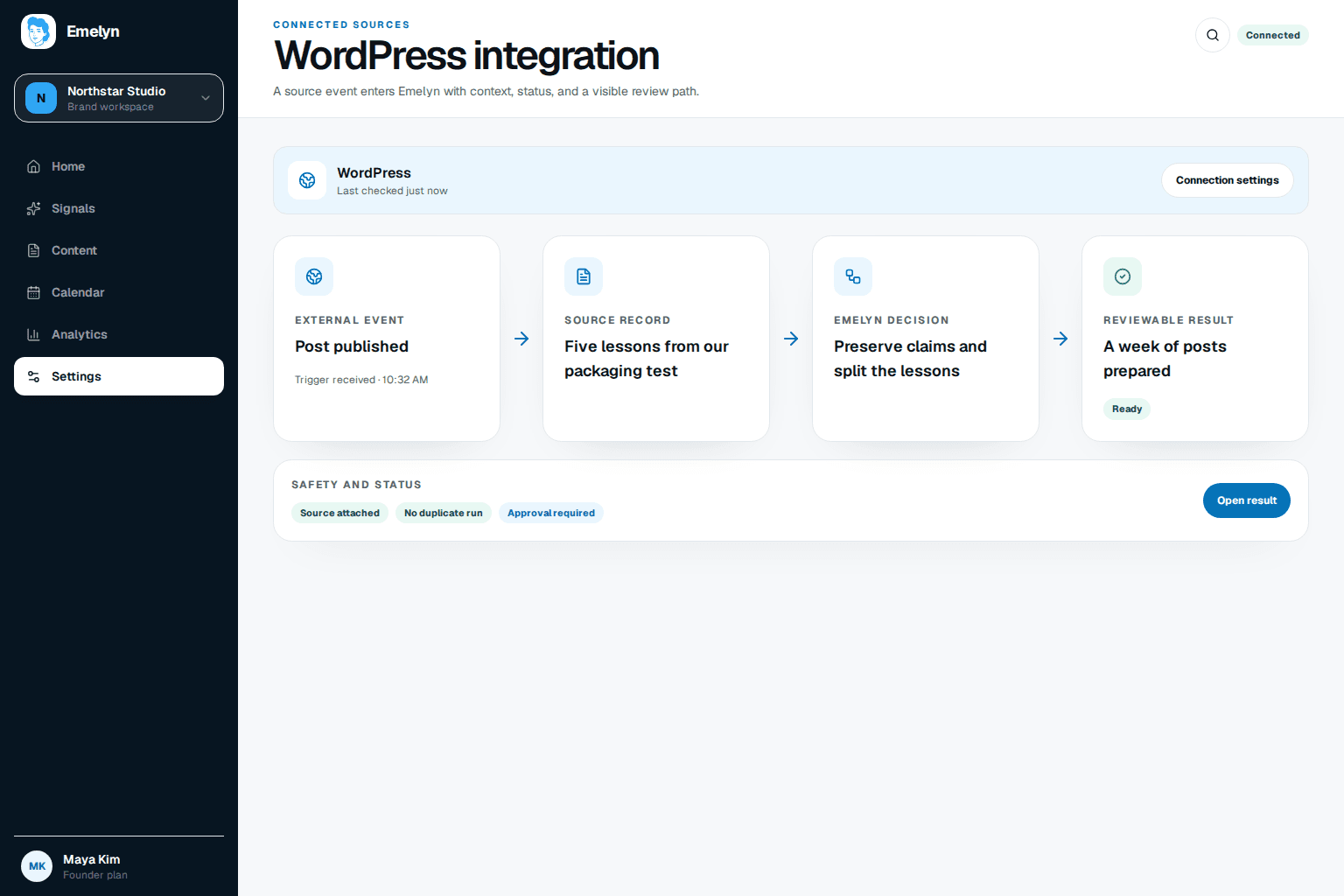Click the arrow after External Event card

[521, 339]
